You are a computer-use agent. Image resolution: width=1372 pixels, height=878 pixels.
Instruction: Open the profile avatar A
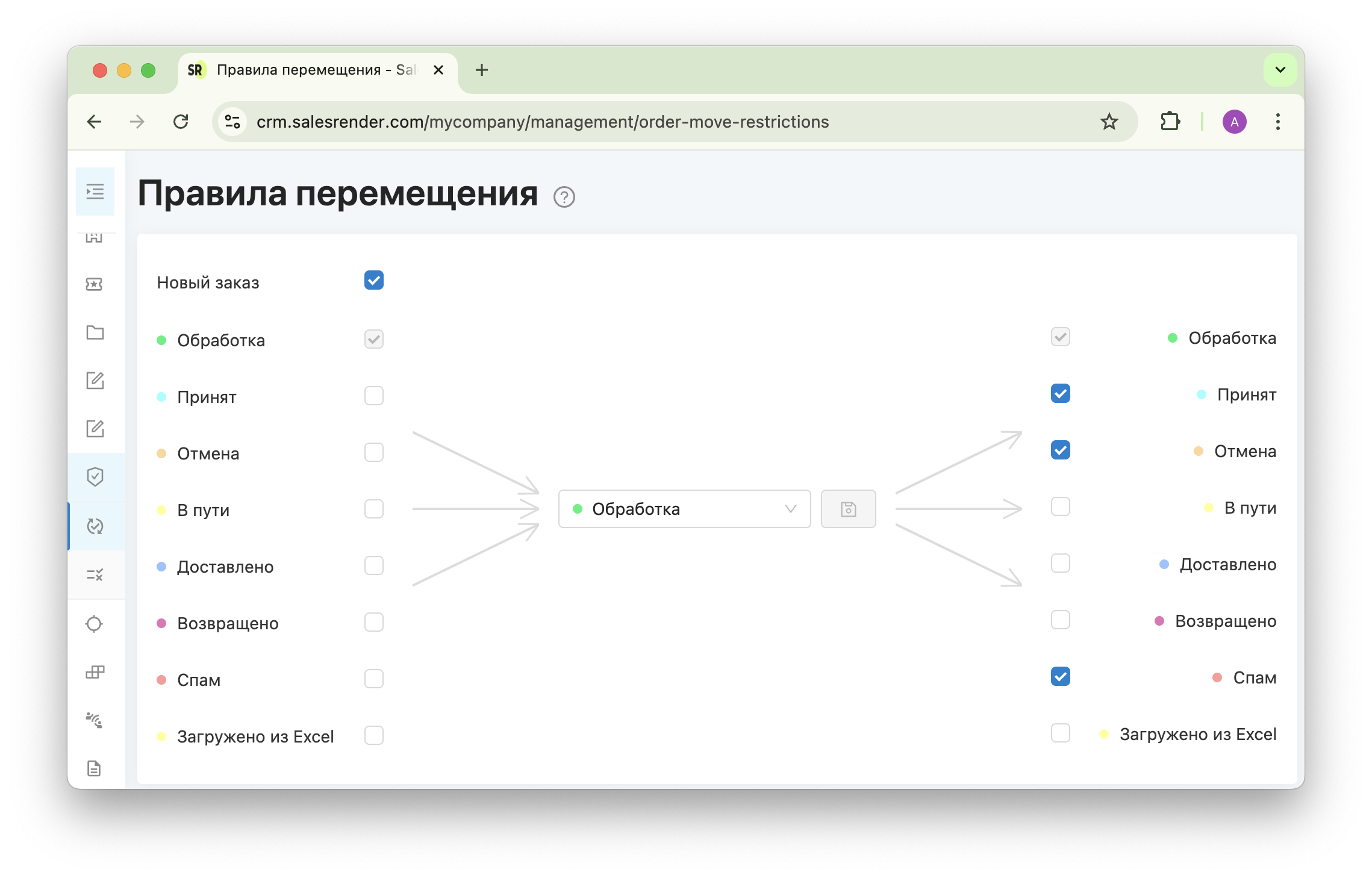[x=1234, y=122]
